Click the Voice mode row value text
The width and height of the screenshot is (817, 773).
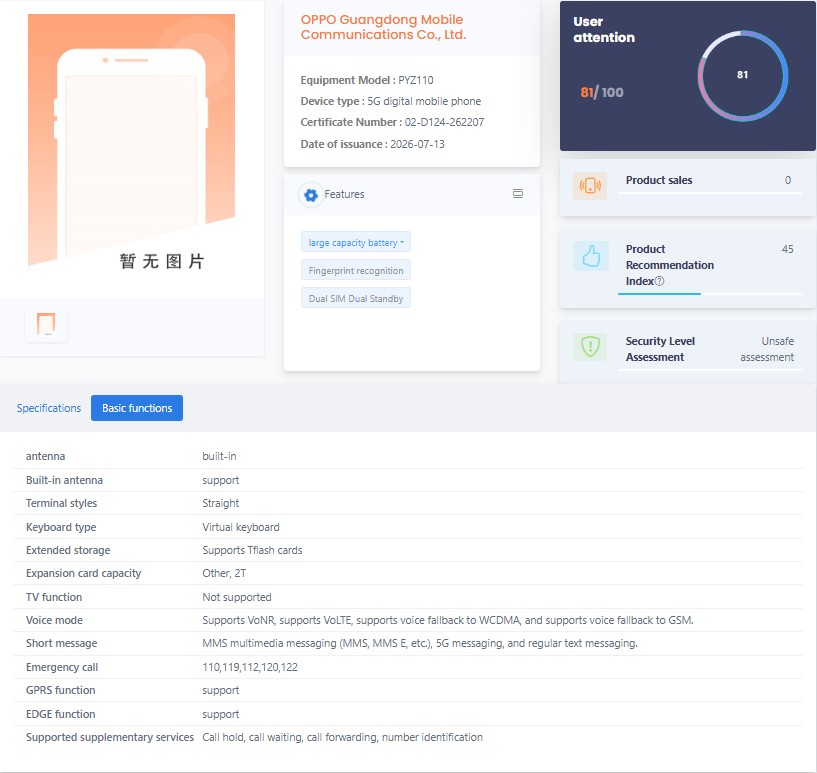point(448,620)
